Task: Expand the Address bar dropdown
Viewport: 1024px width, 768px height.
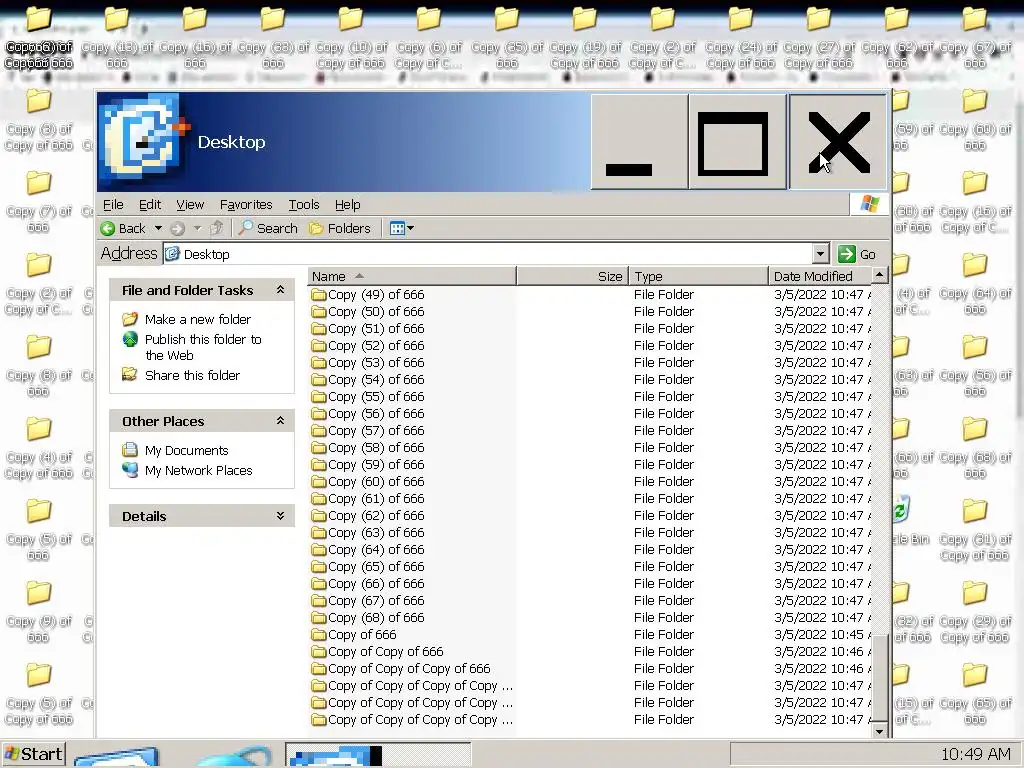Action: click(821, 254)
